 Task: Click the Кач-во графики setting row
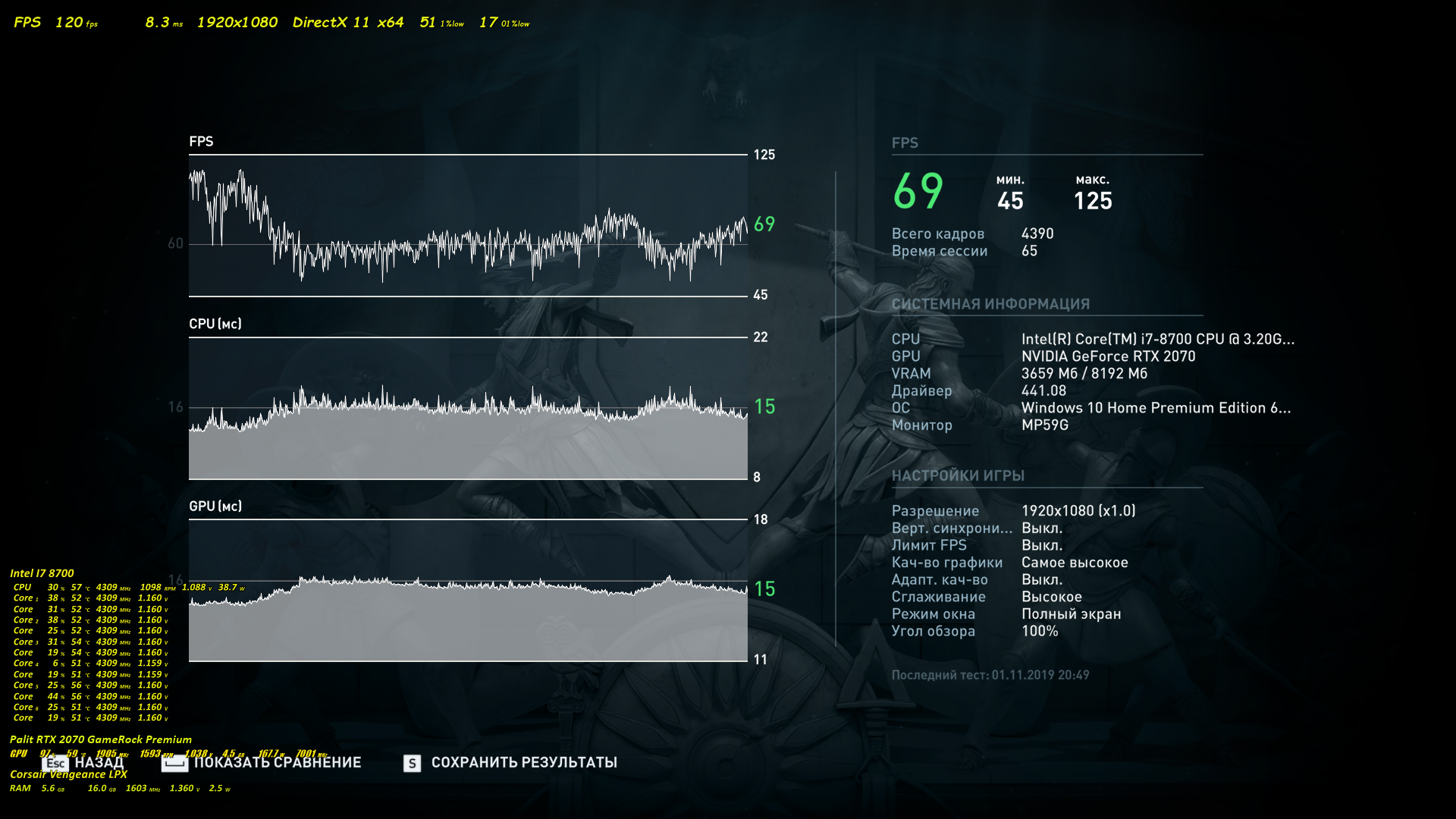pyautogui.click(x=947, y=563)
